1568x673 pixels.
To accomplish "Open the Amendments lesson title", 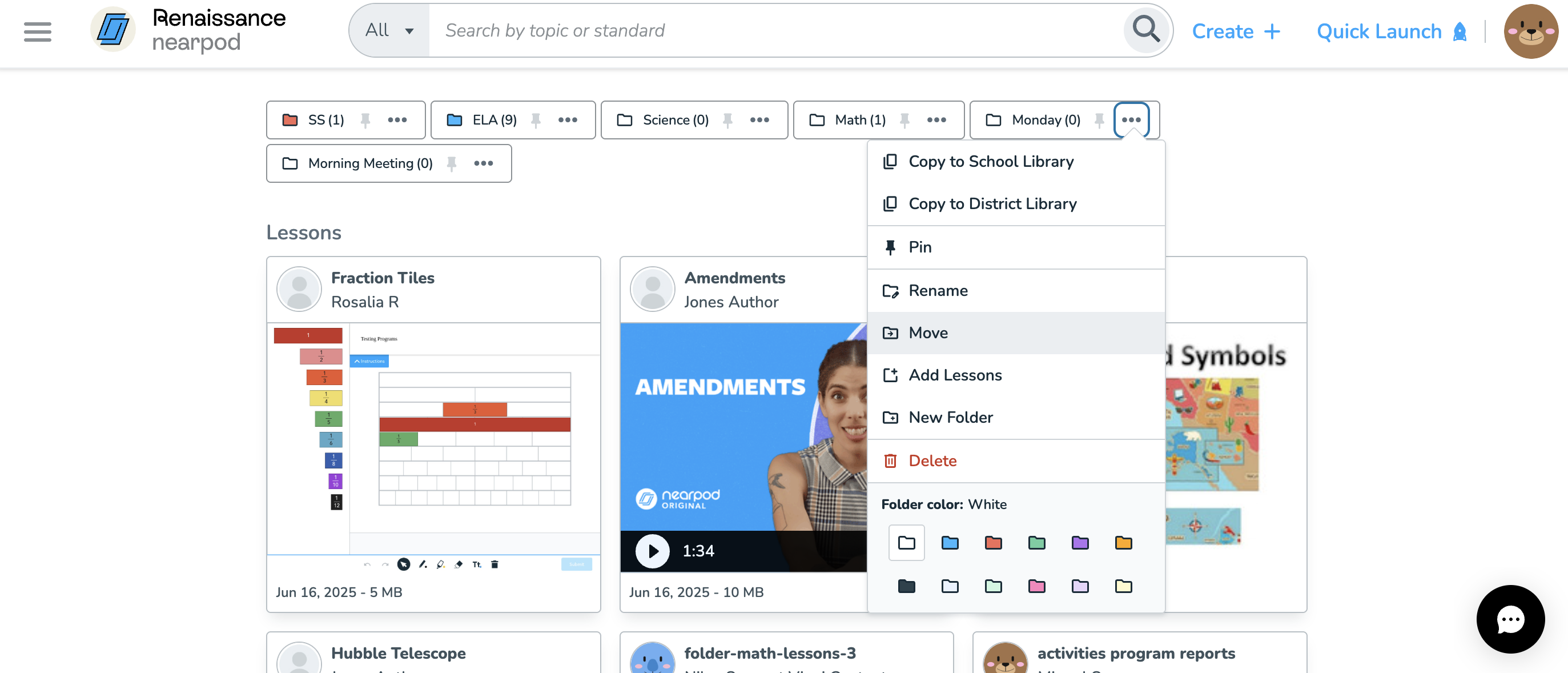I will [x=734, y=278].
